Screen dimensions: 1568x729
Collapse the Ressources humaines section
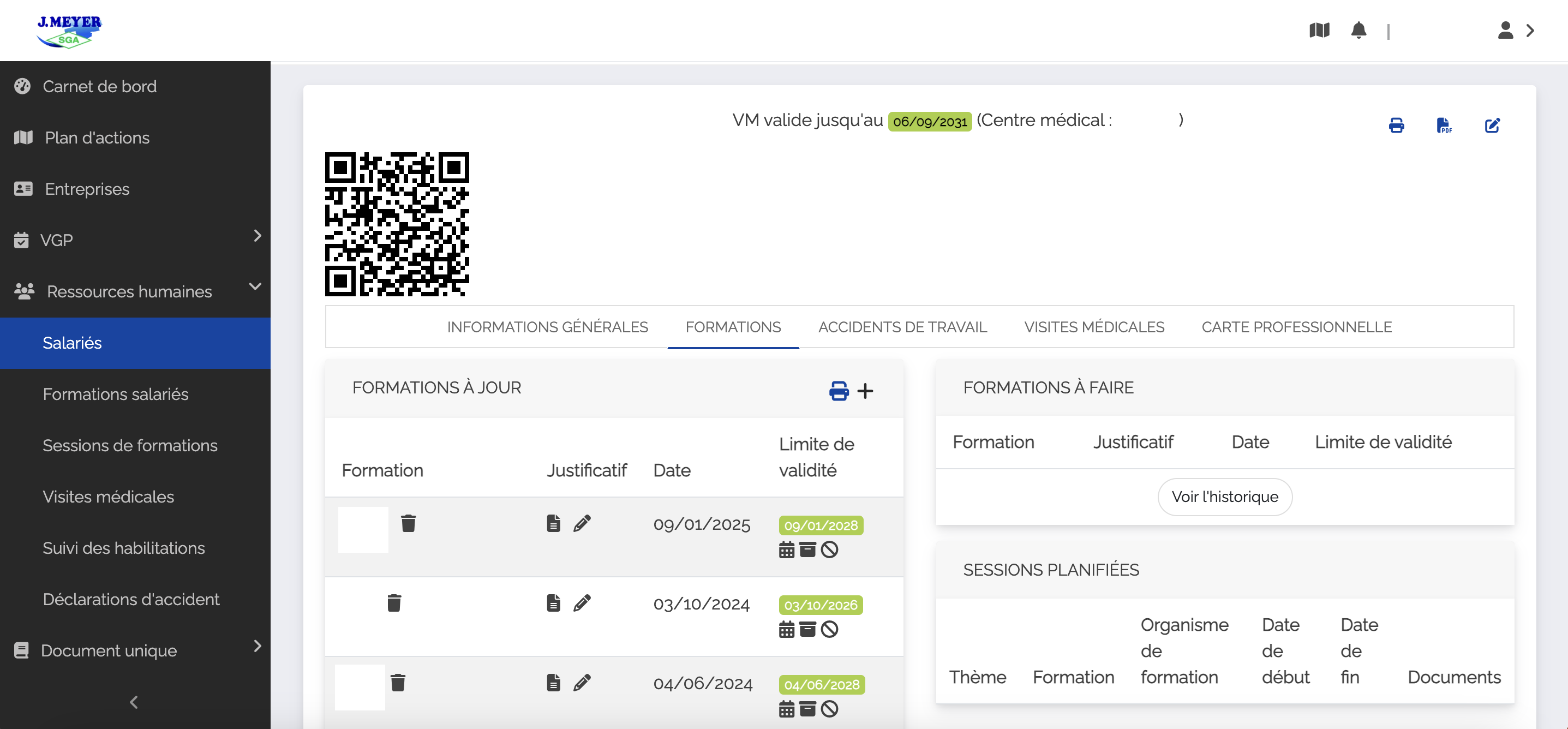[x=255, y=286]
